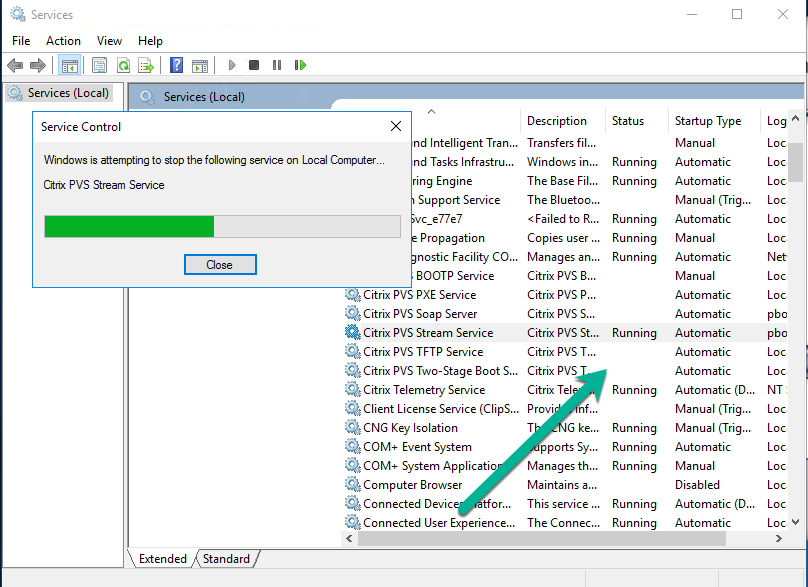Open the View menu
Screen dimensions: 808x587
[109, 41]
